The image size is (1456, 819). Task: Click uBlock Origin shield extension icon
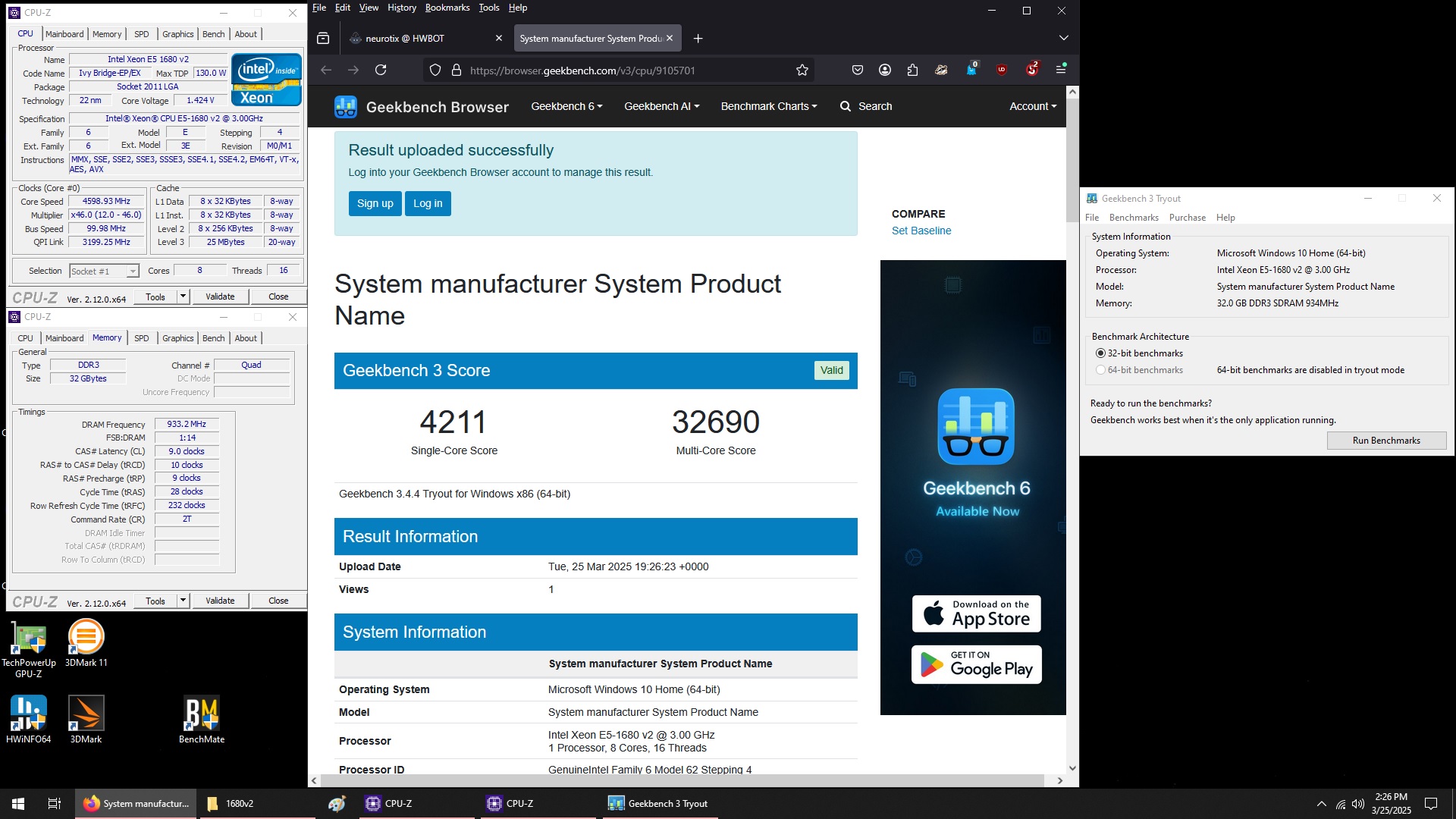coord(1002,70)
